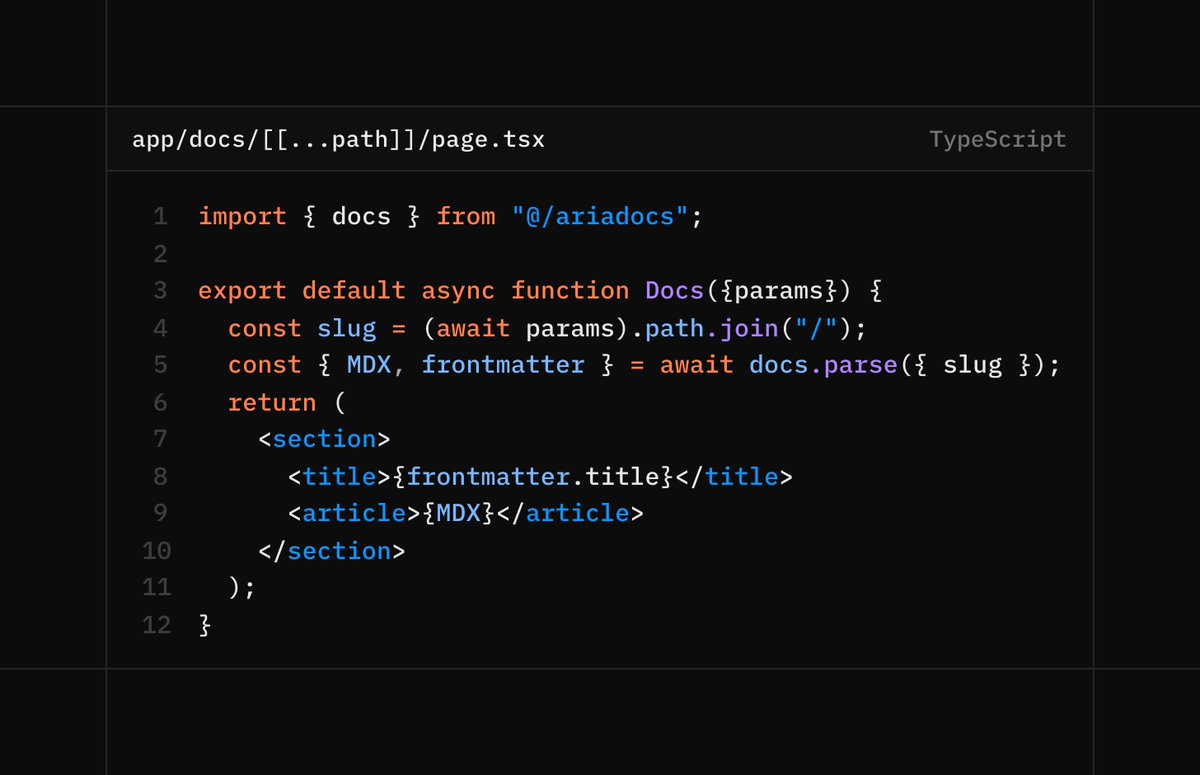The width and height of the screenshot is (1200, 775).
Task: Click the "return" keyword
Action: coord(272,403)
